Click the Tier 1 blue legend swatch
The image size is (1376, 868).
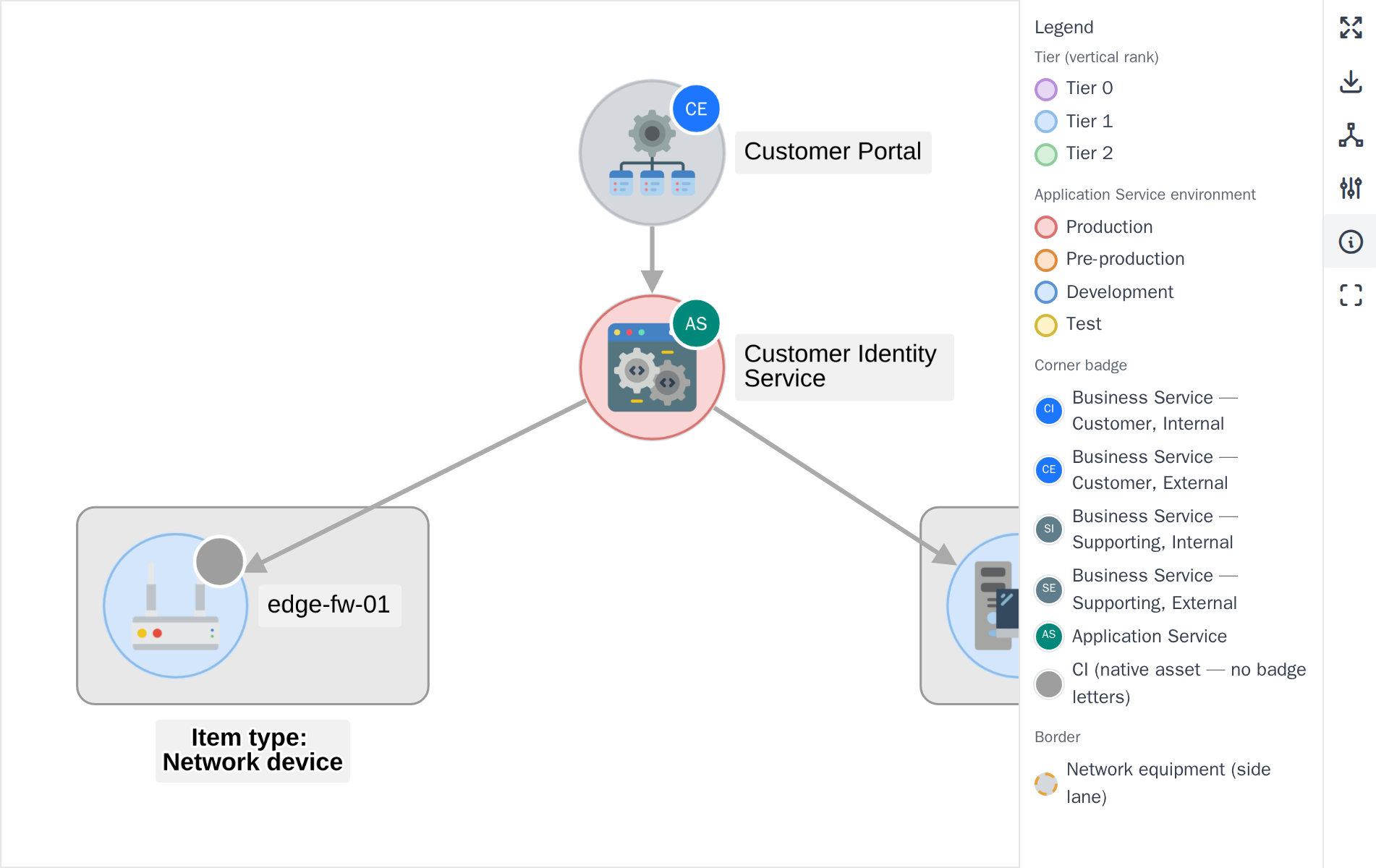[1046, 122]
